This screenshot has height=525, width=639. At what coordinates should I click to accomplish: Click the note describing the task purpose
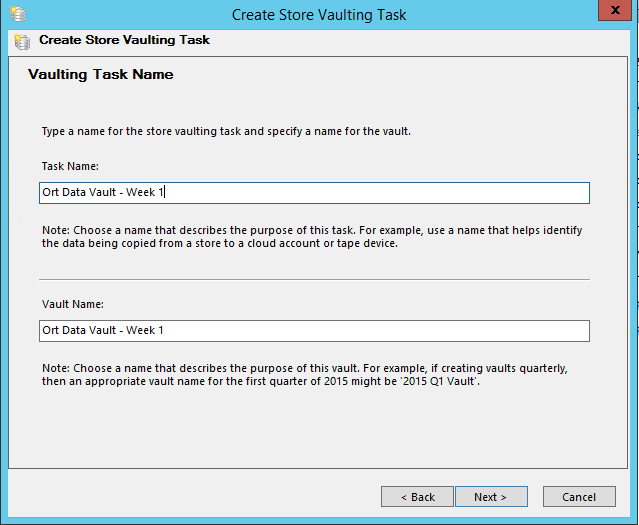pyautogui.click(x=312, y=237)
